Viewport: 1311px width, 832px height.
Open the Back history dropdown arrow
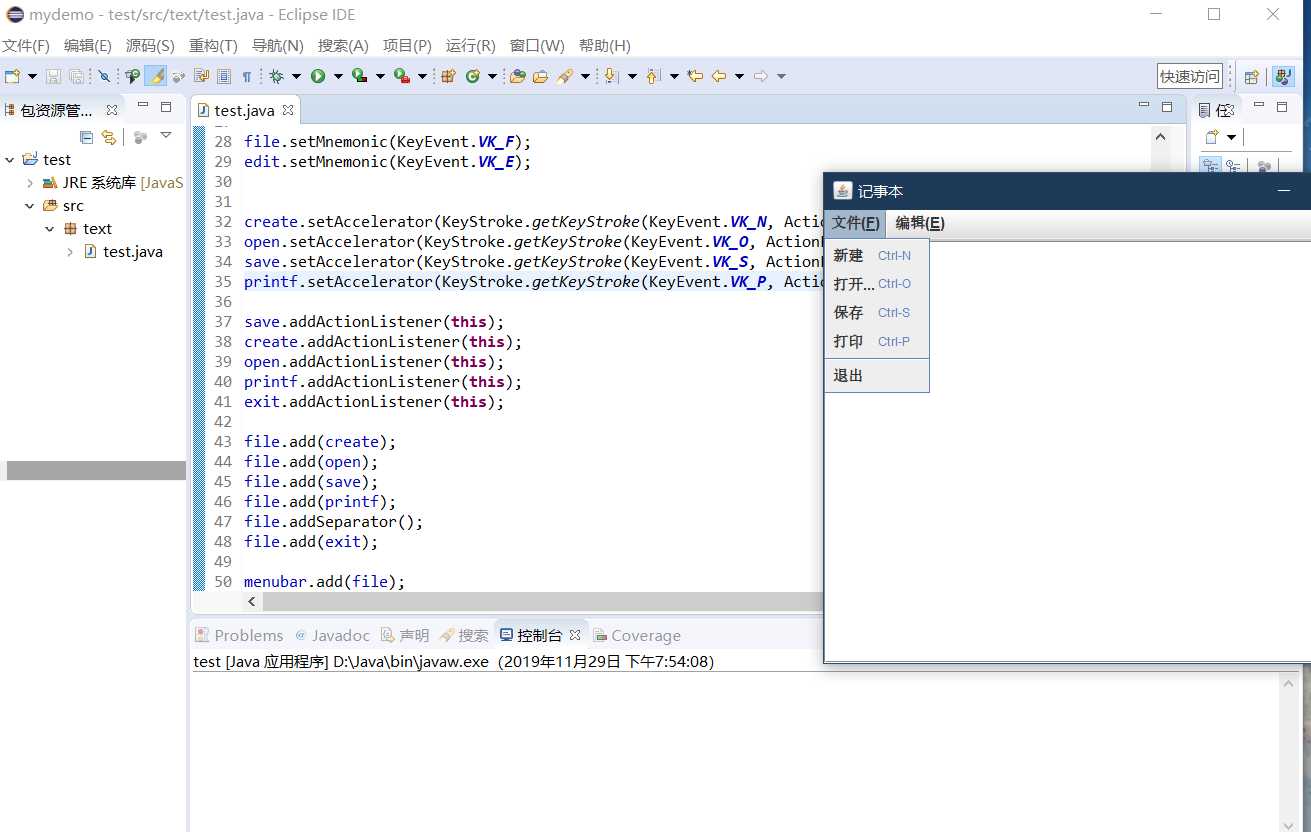pos(739,76)
